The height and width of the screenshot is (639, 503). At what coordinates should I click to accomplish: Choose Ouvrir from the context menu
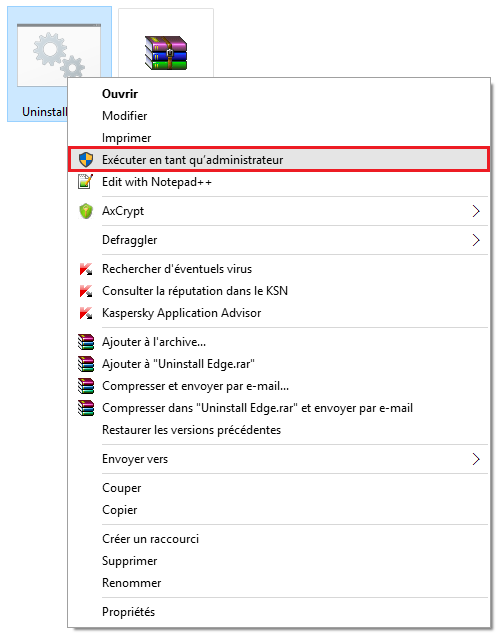[x=120, y=94]
